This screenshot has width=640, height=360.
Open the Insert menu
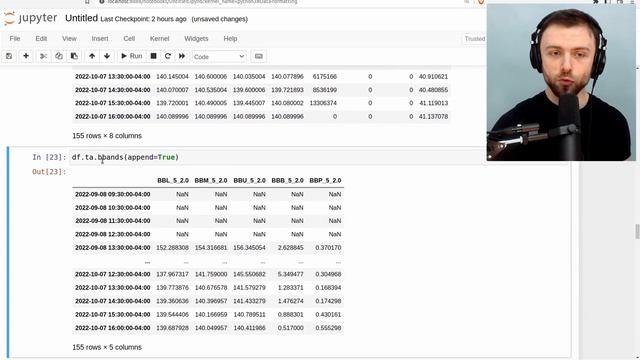100,38
